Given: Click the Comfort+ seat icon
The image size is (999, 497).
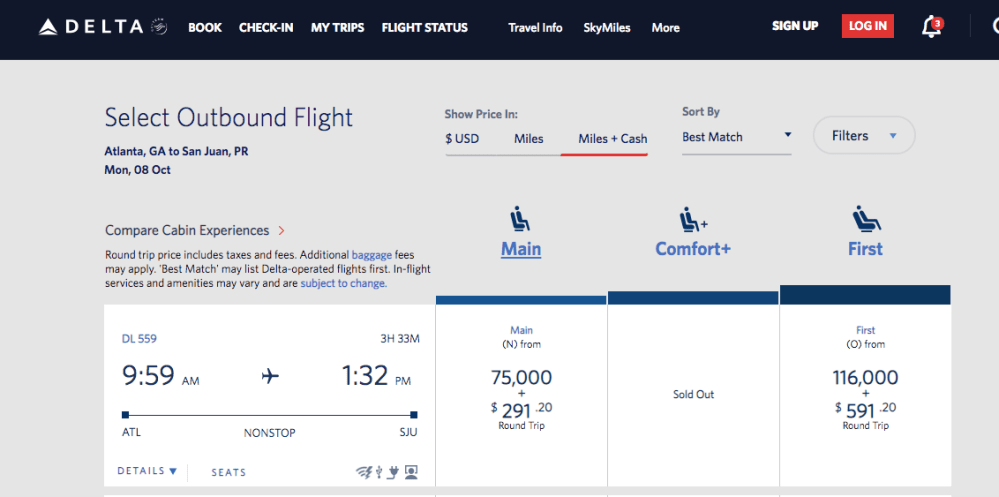Looking at the screenshot, I should 692,218.
